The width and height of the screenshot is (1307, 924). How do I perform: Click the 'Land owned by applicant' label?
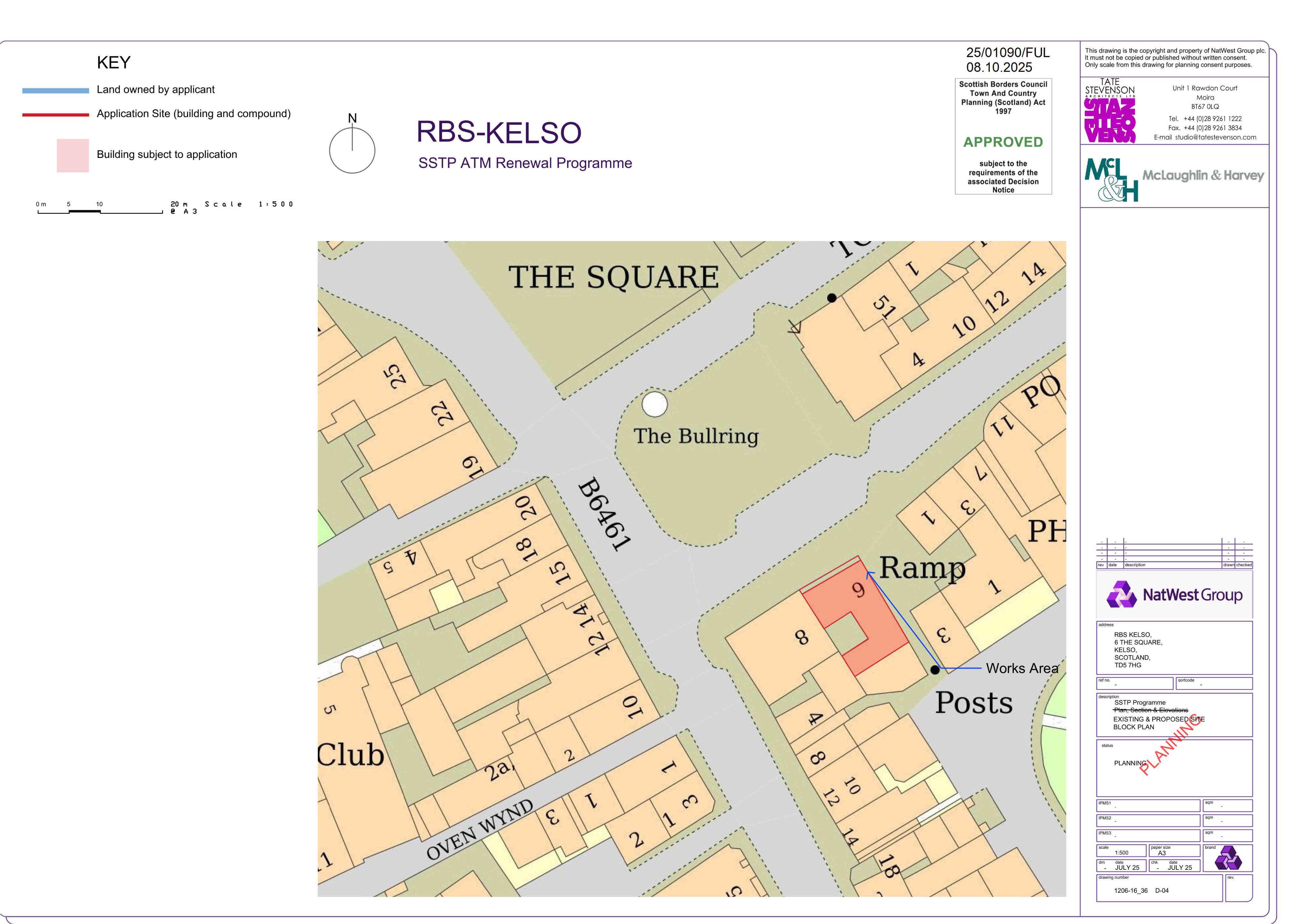coord(155,90)
